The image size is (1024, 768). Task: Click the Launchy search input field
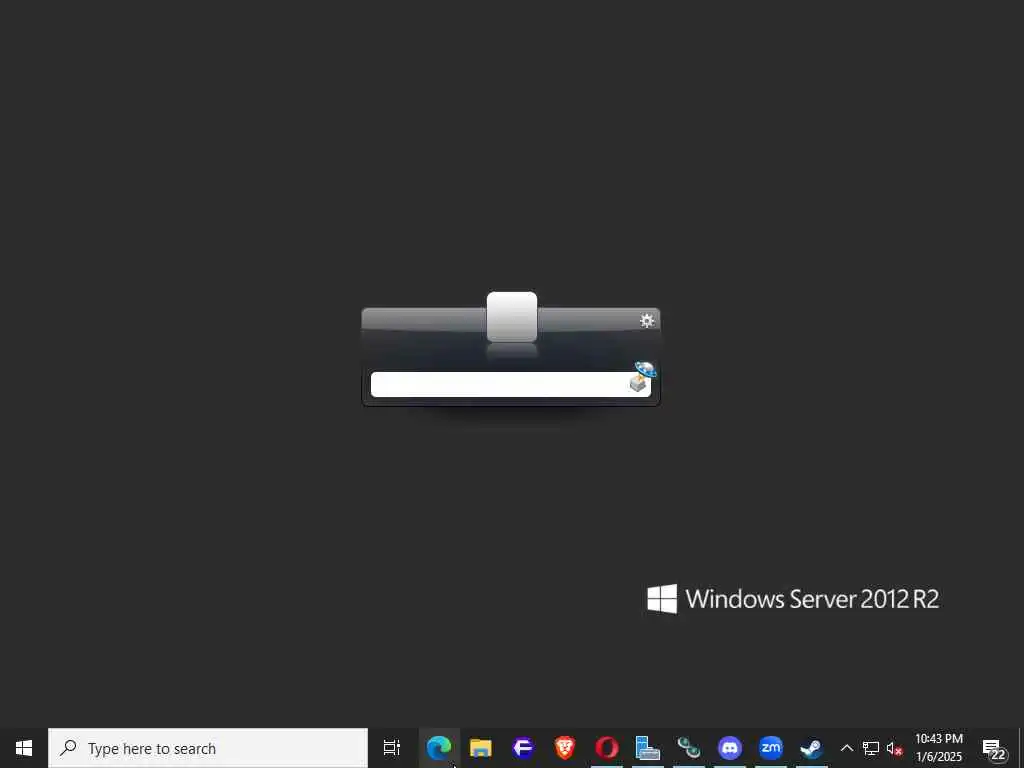510,385
